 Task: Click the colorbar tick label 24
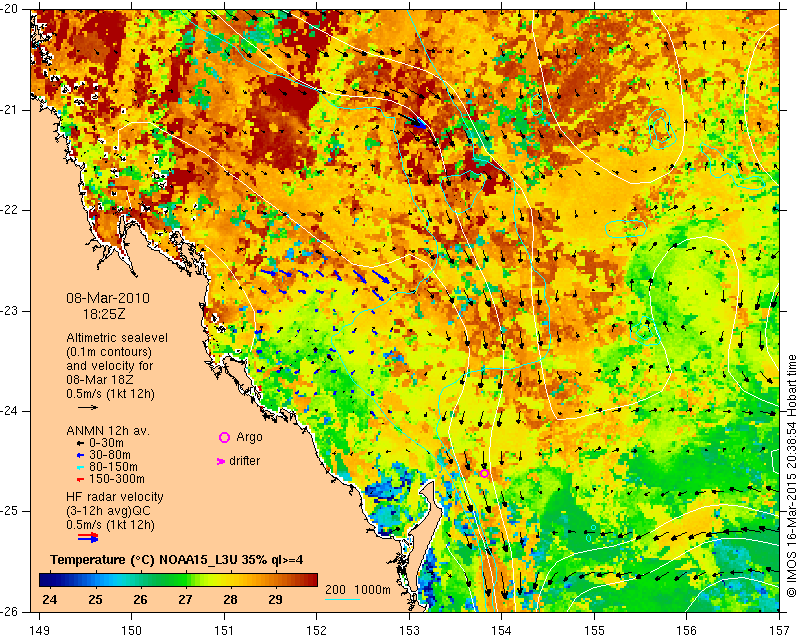pyautogui.click(x=49, y=600)
